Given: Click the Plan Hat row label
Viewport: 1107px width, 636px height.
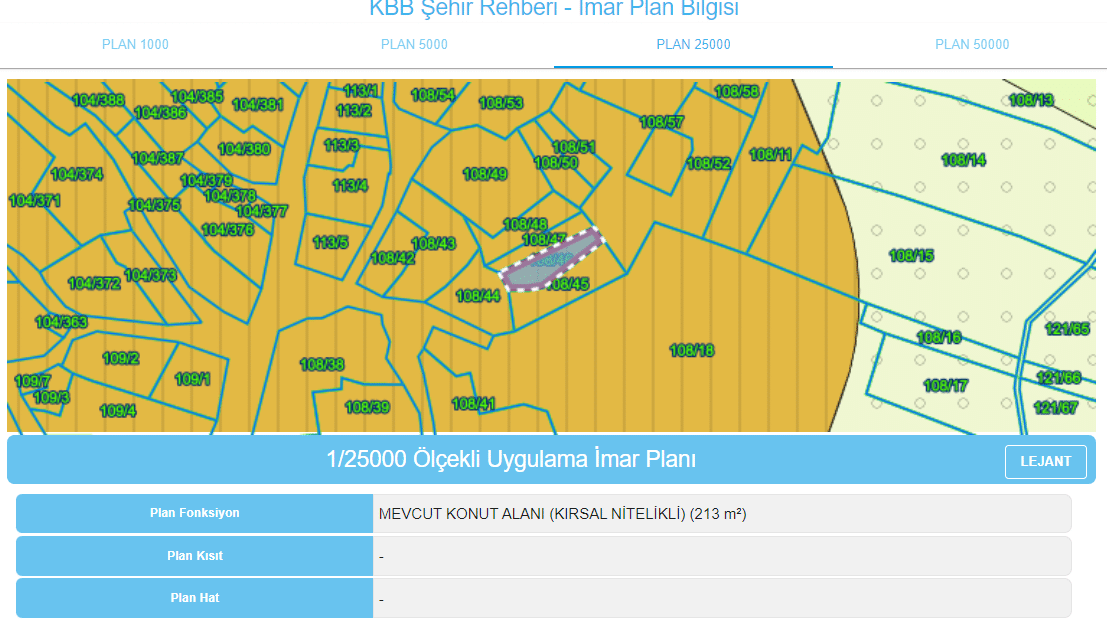Looking at the screenshot, I should click(x=194, y=598).
